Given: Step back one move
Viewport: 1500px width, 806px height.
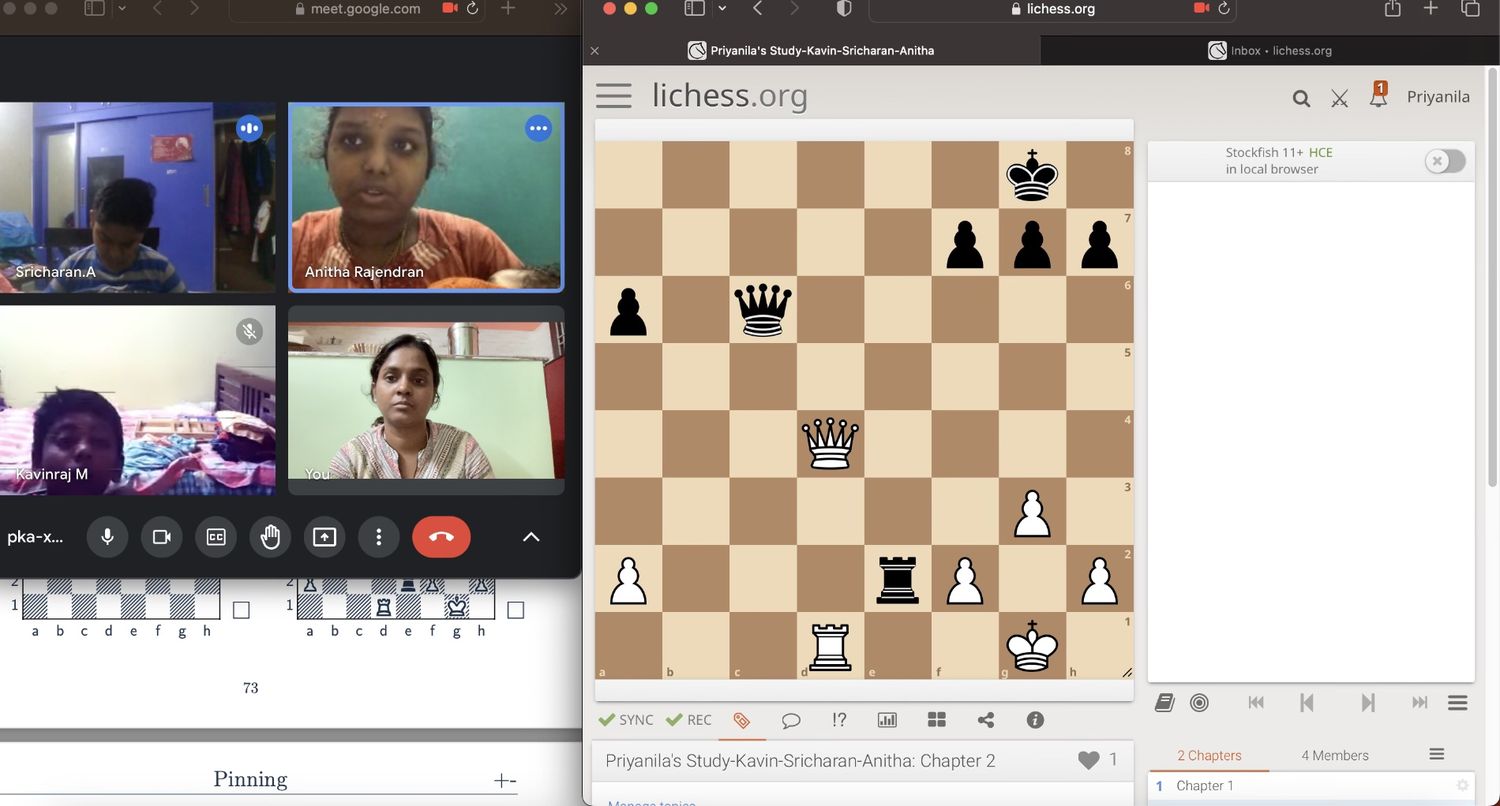Looking at the screenshot, I should [1306, 703].
